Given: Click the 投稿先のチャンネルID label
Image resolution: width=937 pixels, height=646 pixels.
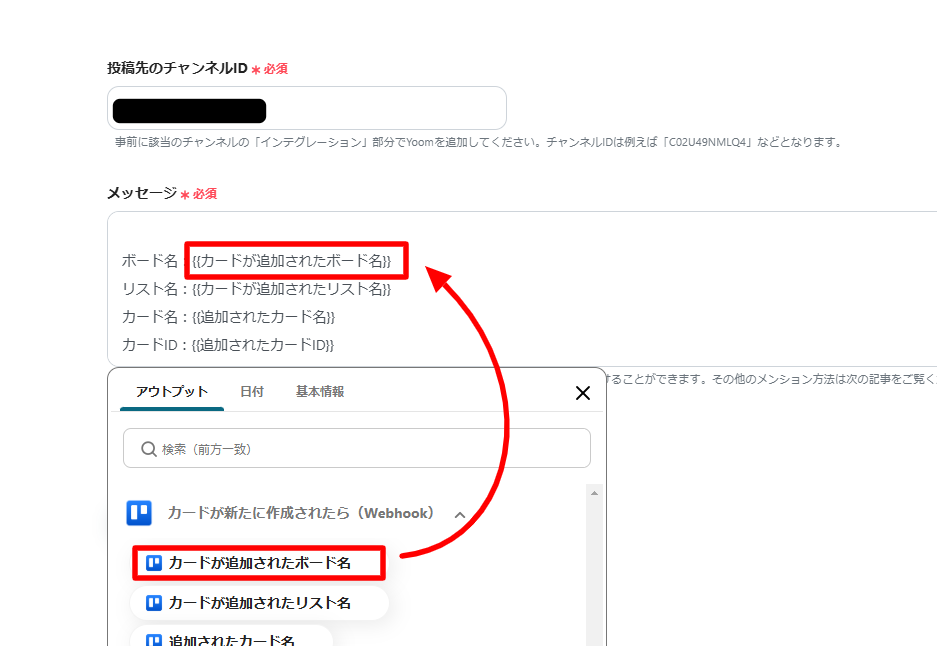Looking at the screenshot, I should point(177,68).
